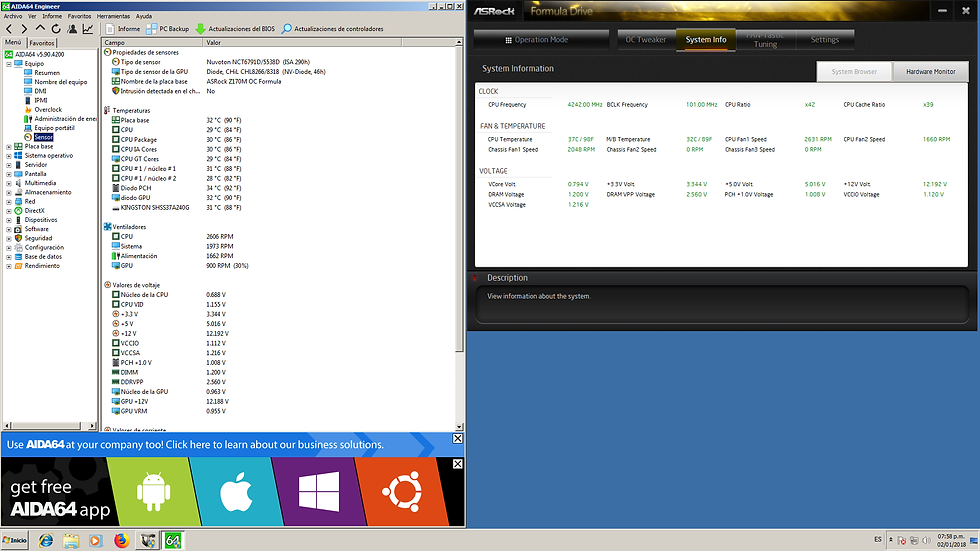Open the Archivo menu
980x551 pixels.
[x=13, y=16]
